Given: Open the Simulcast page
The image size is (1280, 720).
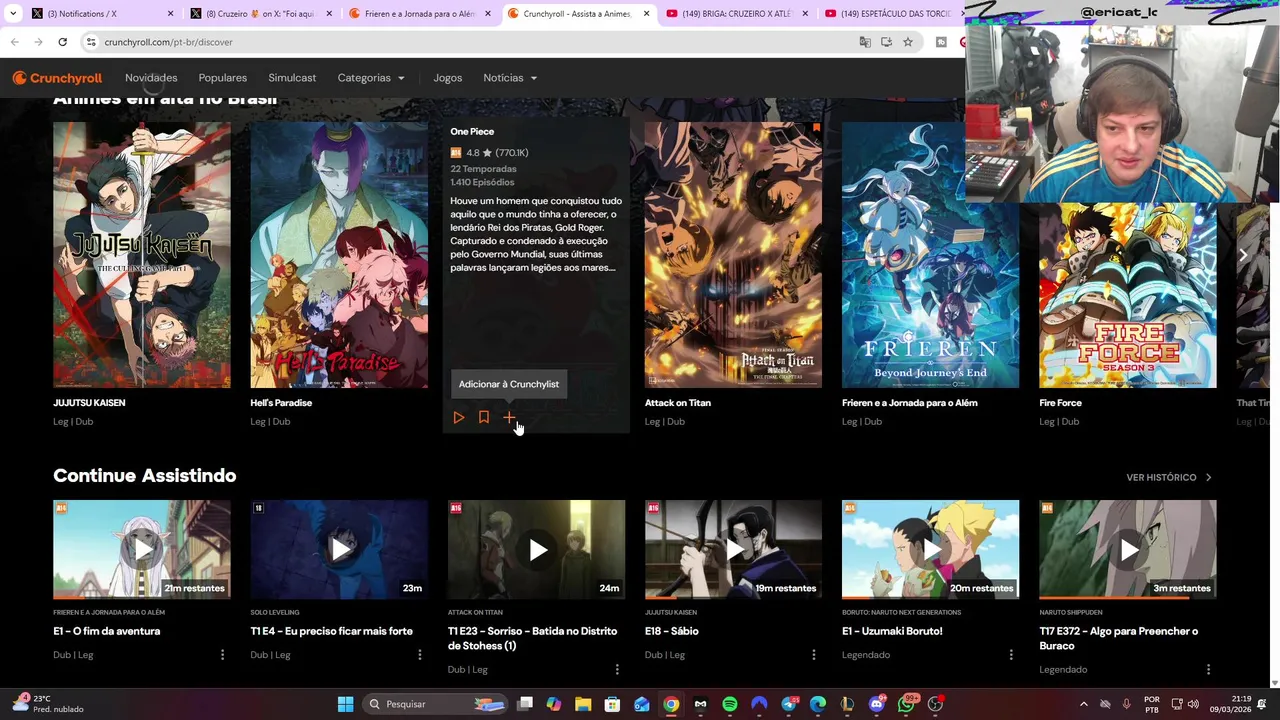Looking at the screenshot, I should click(292, 78).
